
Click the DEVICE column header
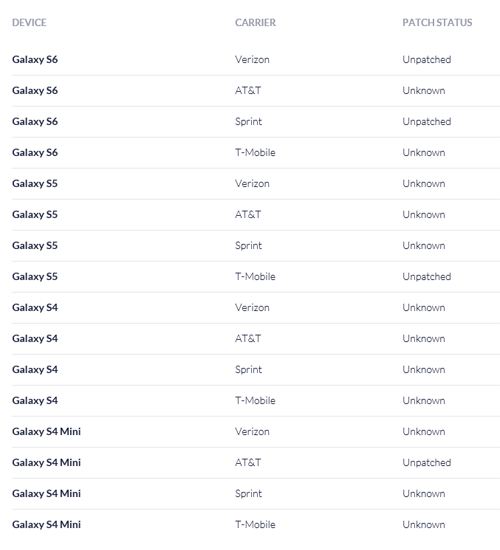tap(29, 23)
